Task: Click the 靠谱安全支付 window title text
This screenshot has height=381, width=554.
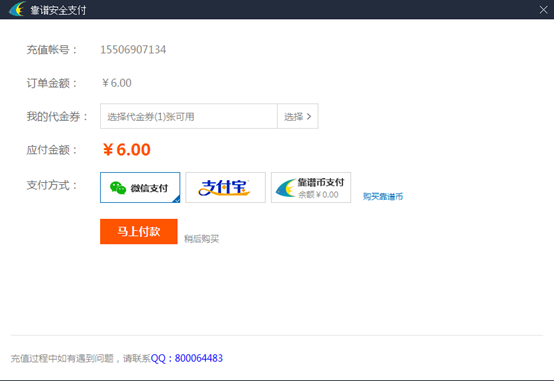Action: pyautogui.click(x=58, y=10)
